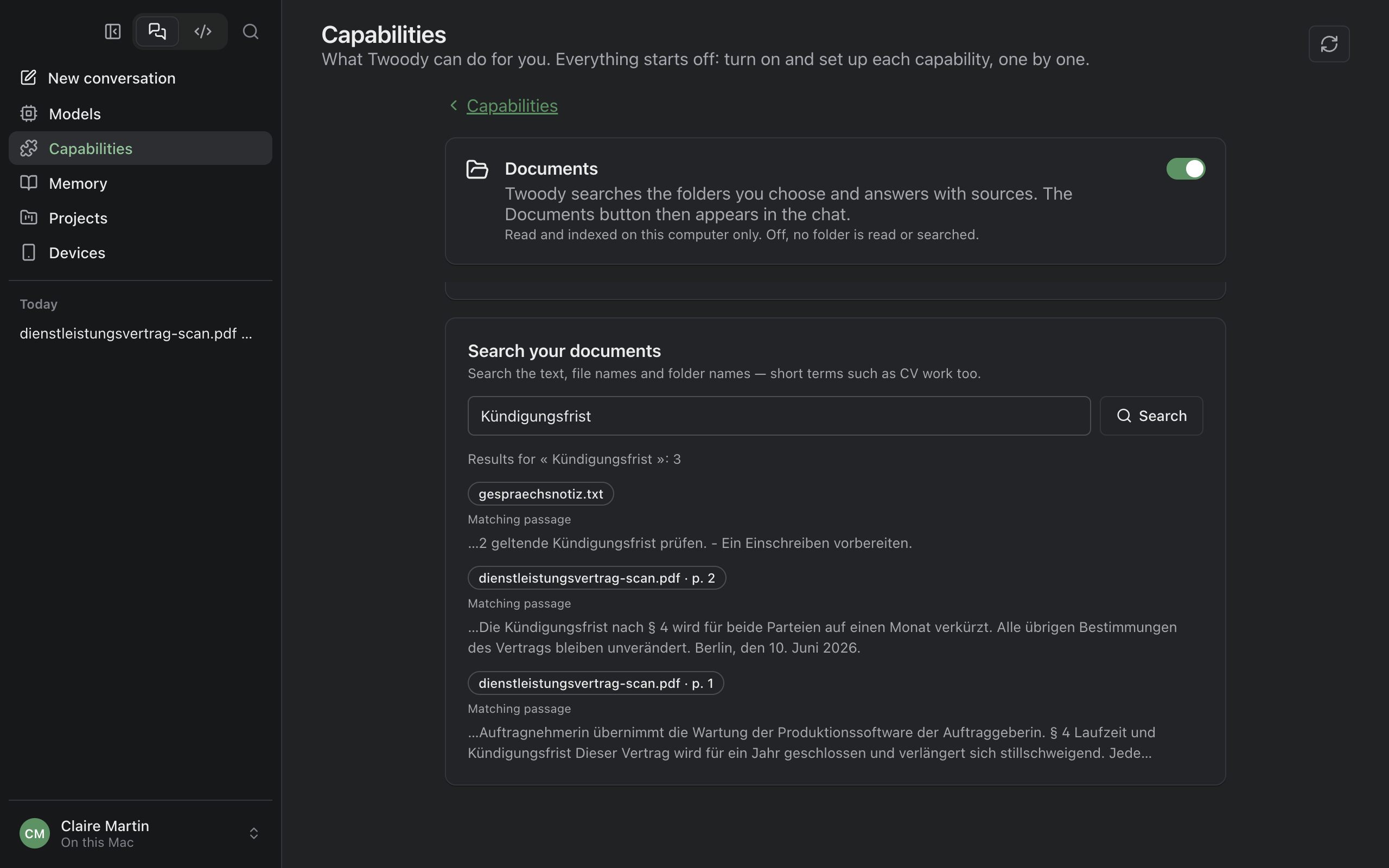Open Projects in the sidebar
Screen dimensions: 1389x868
click(x=140, y=218)
